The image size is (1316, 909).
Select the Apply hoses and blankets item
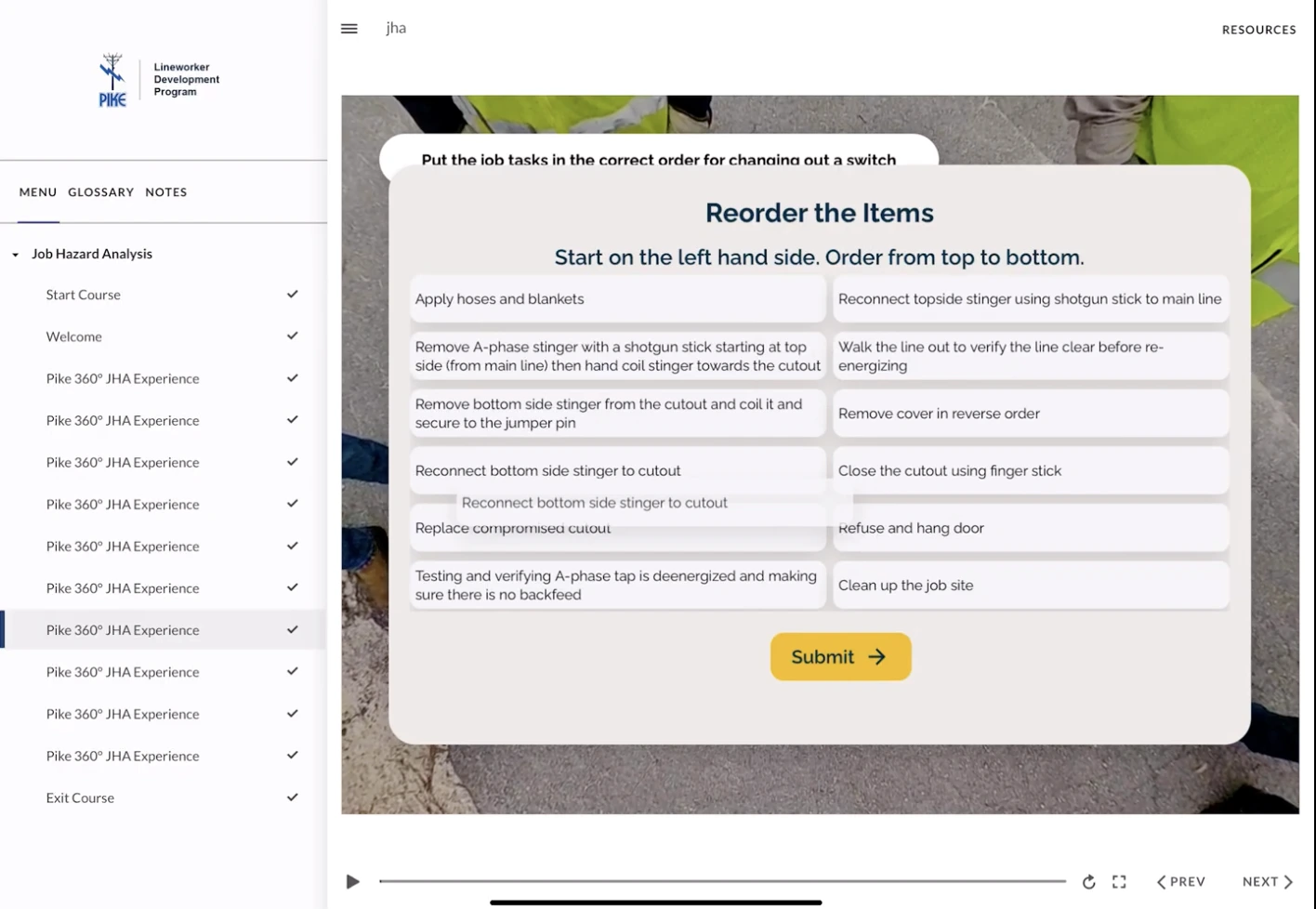tap(617, 298)
